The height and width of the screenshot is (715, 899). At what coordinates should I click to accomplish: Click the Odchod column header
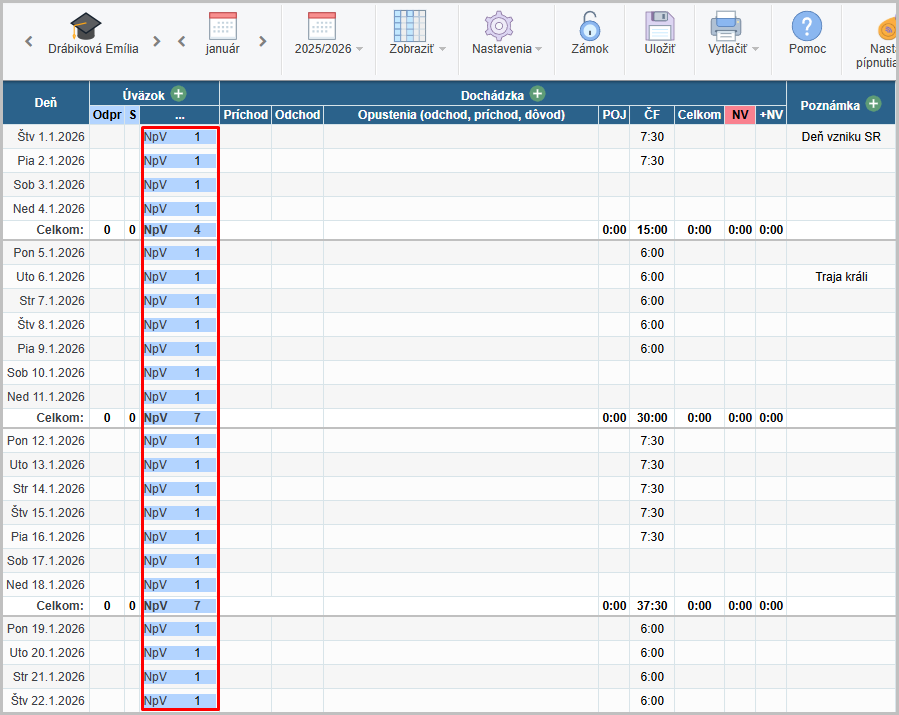pos(297,115)
